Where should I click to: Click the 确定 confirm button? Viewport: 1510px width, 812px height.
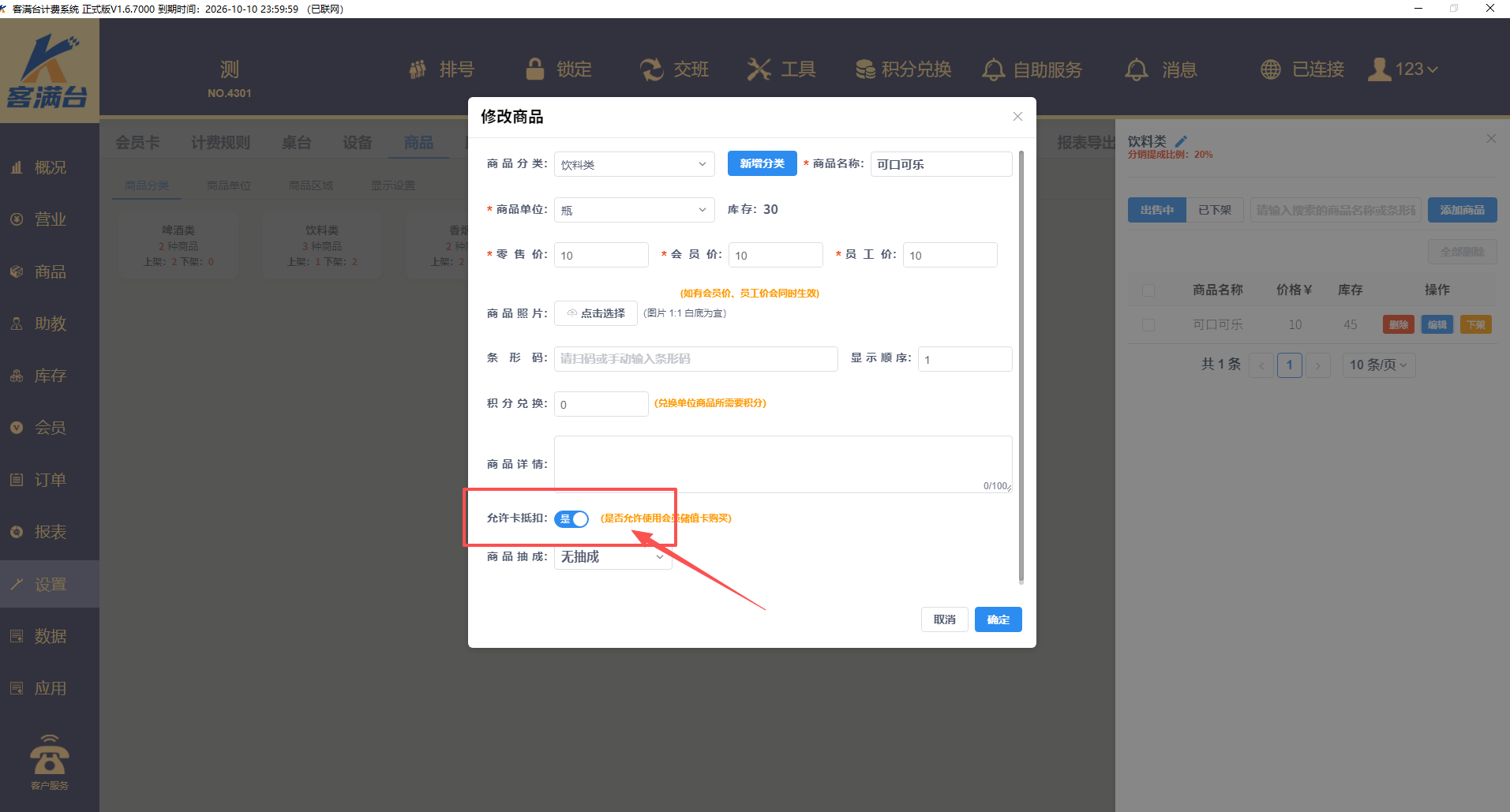[998, 619]
